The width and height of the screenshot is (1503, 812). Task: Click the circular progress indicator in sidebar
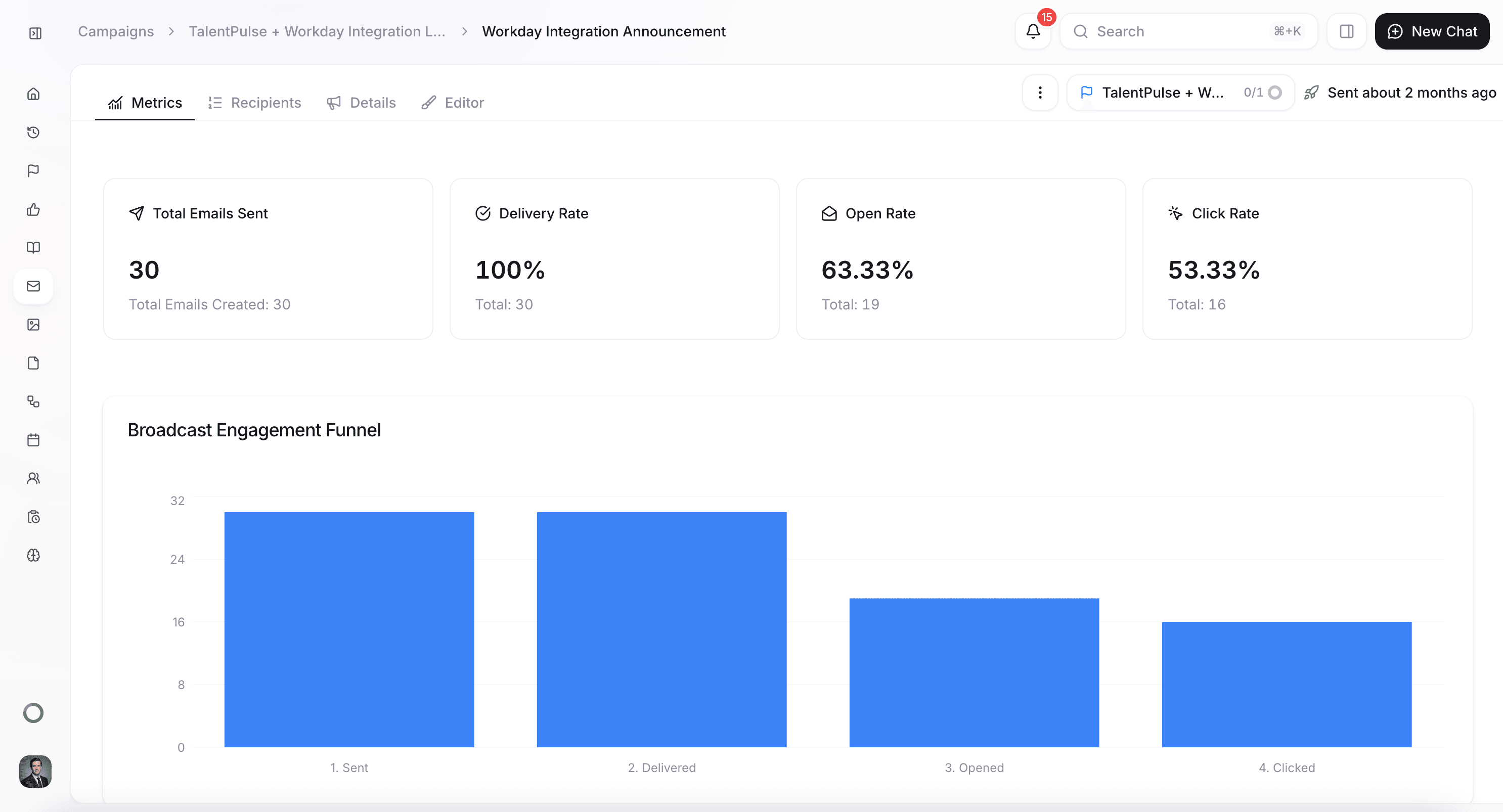pyautogui.click(x=33, y=713)
